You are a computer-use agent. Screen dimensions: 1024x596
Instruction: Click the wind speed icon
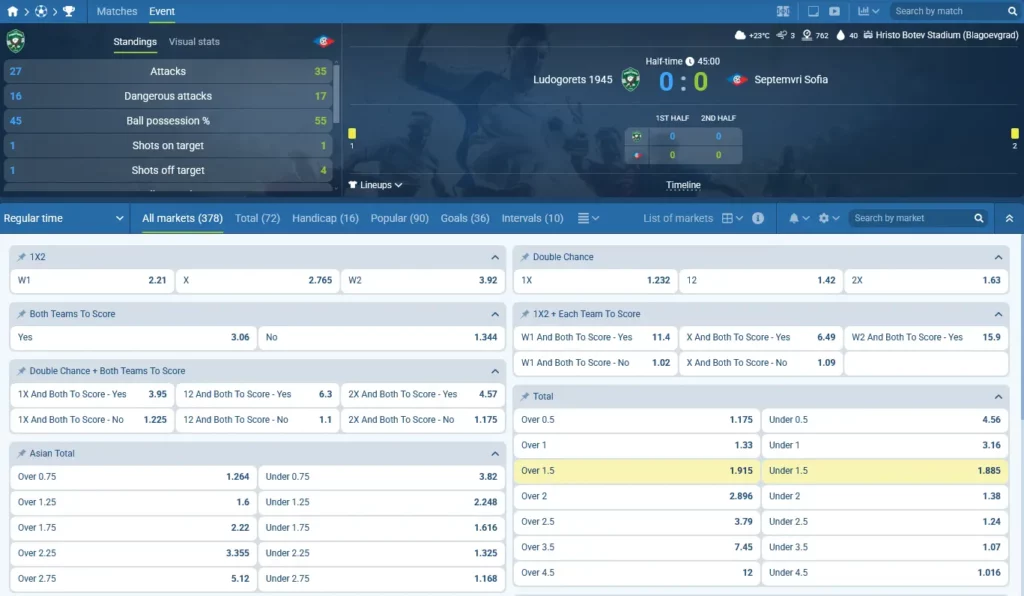782,35
